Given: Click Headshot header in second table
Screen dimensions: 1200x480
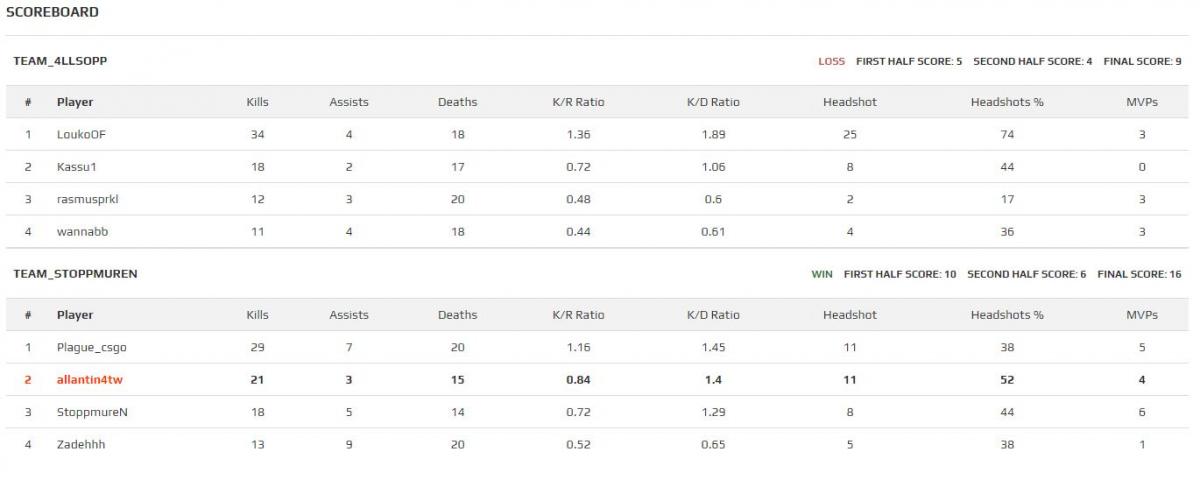Looking at the screenshot, I should [850, 315].
